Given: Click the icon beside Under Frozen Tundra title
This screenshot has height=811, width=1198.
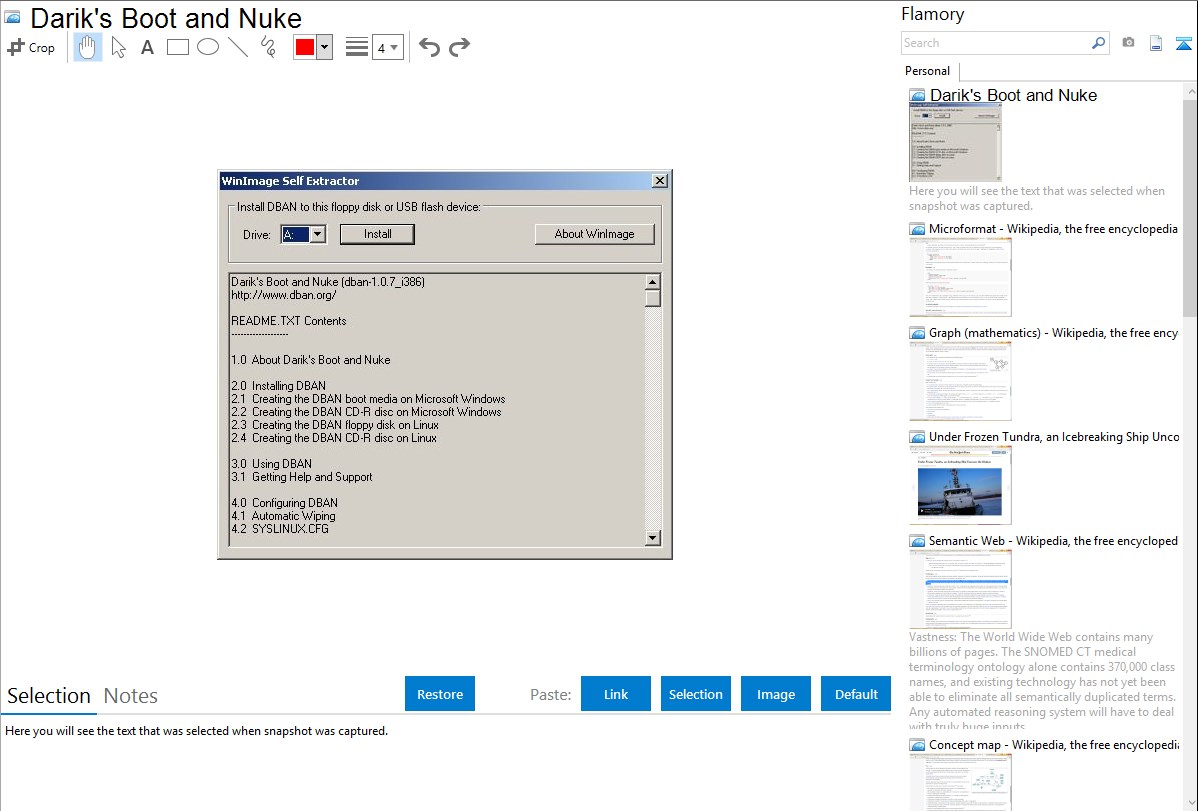Looking at the screenshot, I should [917, 437].
